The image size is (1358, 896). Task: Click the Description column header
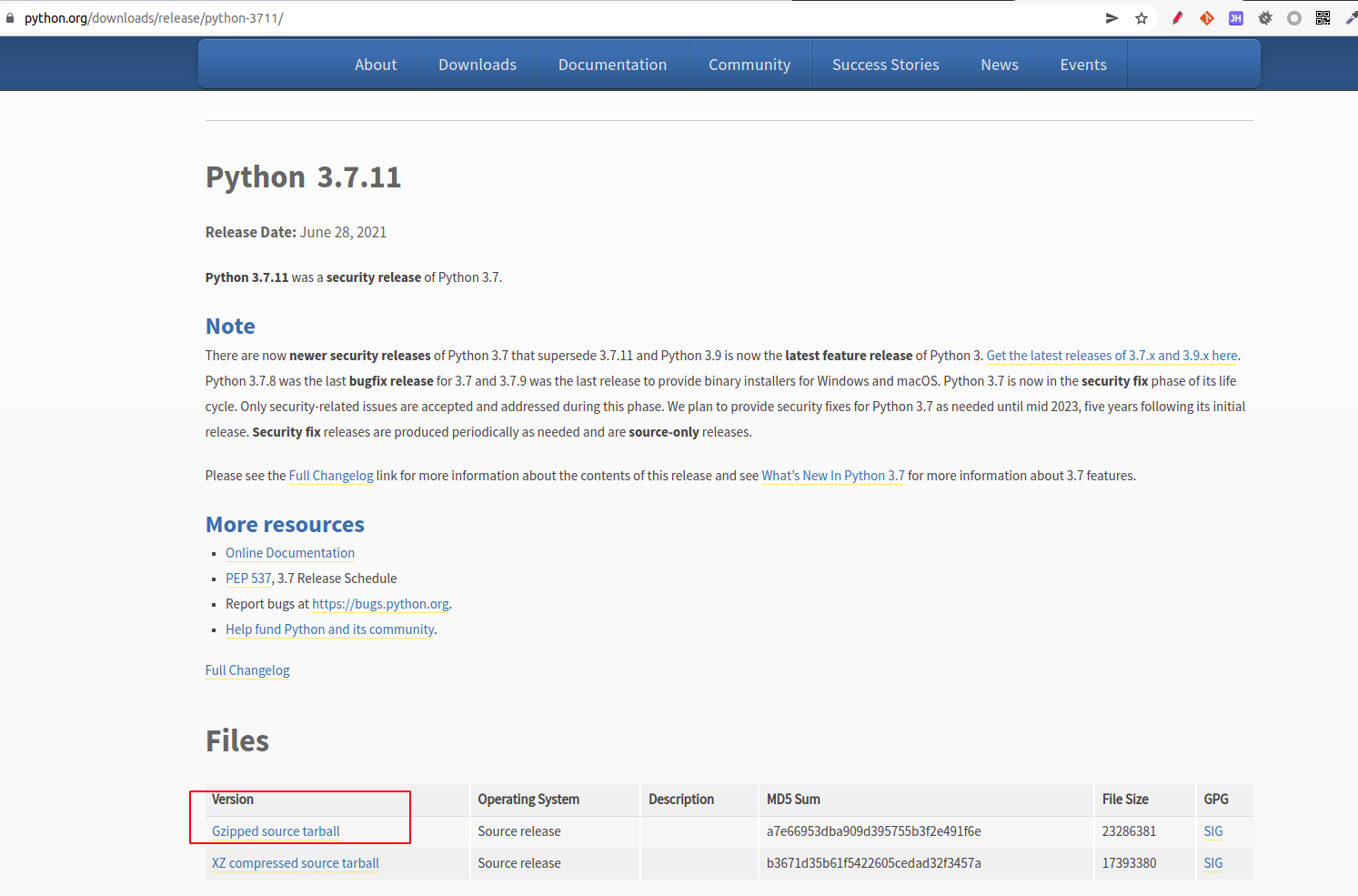[x=681, y=800]
